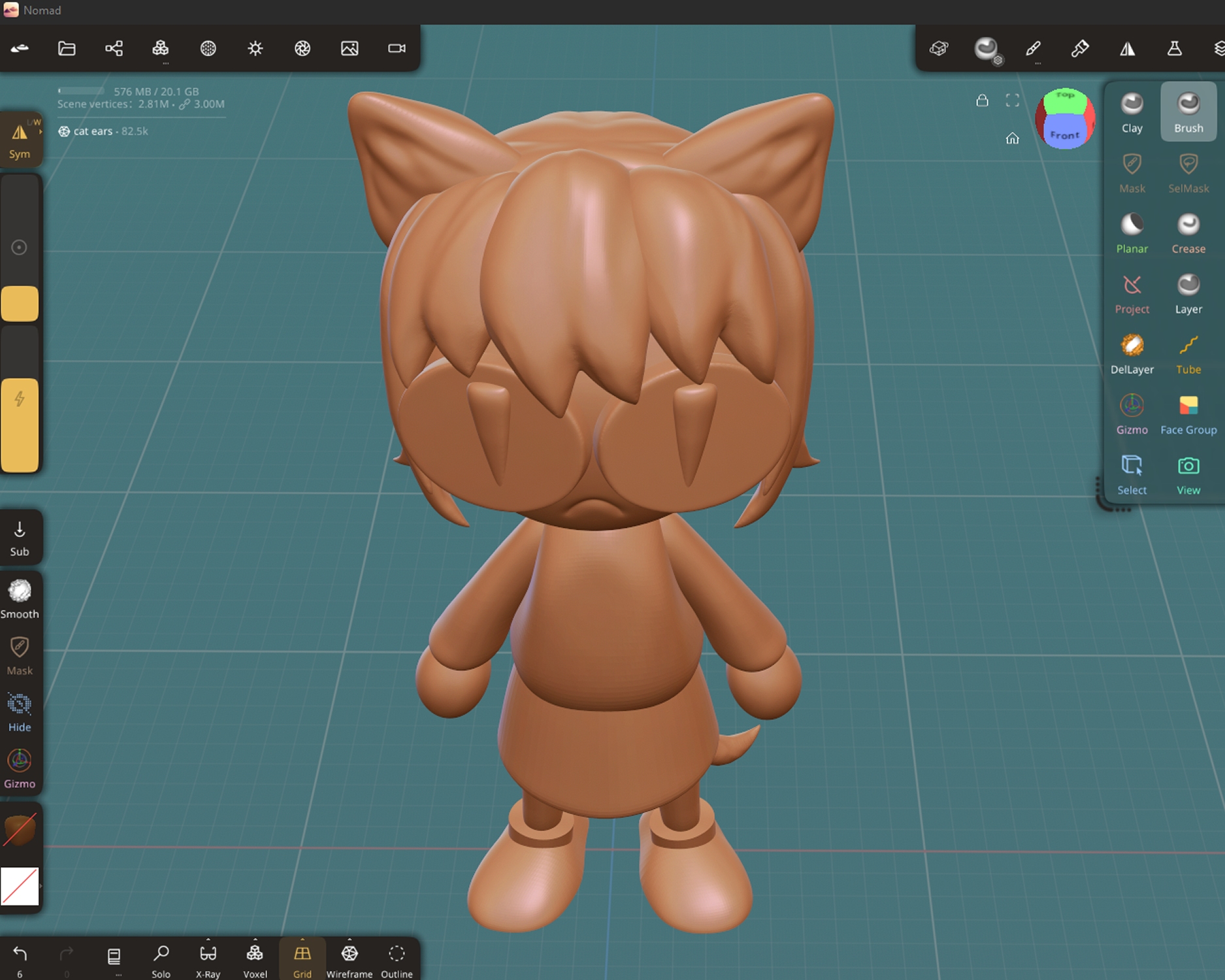The image size is (1225, 980).
Task: Open the Files folder menu
Action: point(67,48)
